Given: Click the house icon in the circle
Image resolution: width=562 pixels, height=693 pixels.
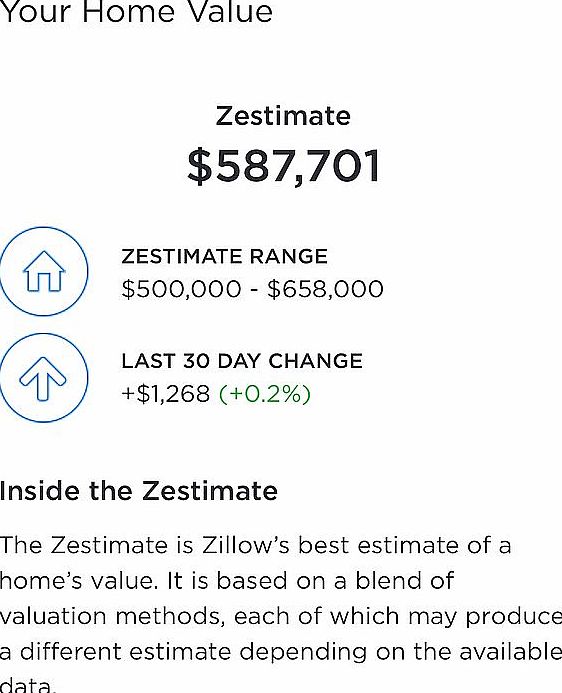Looking at the screenshot, I should (44, 271).
